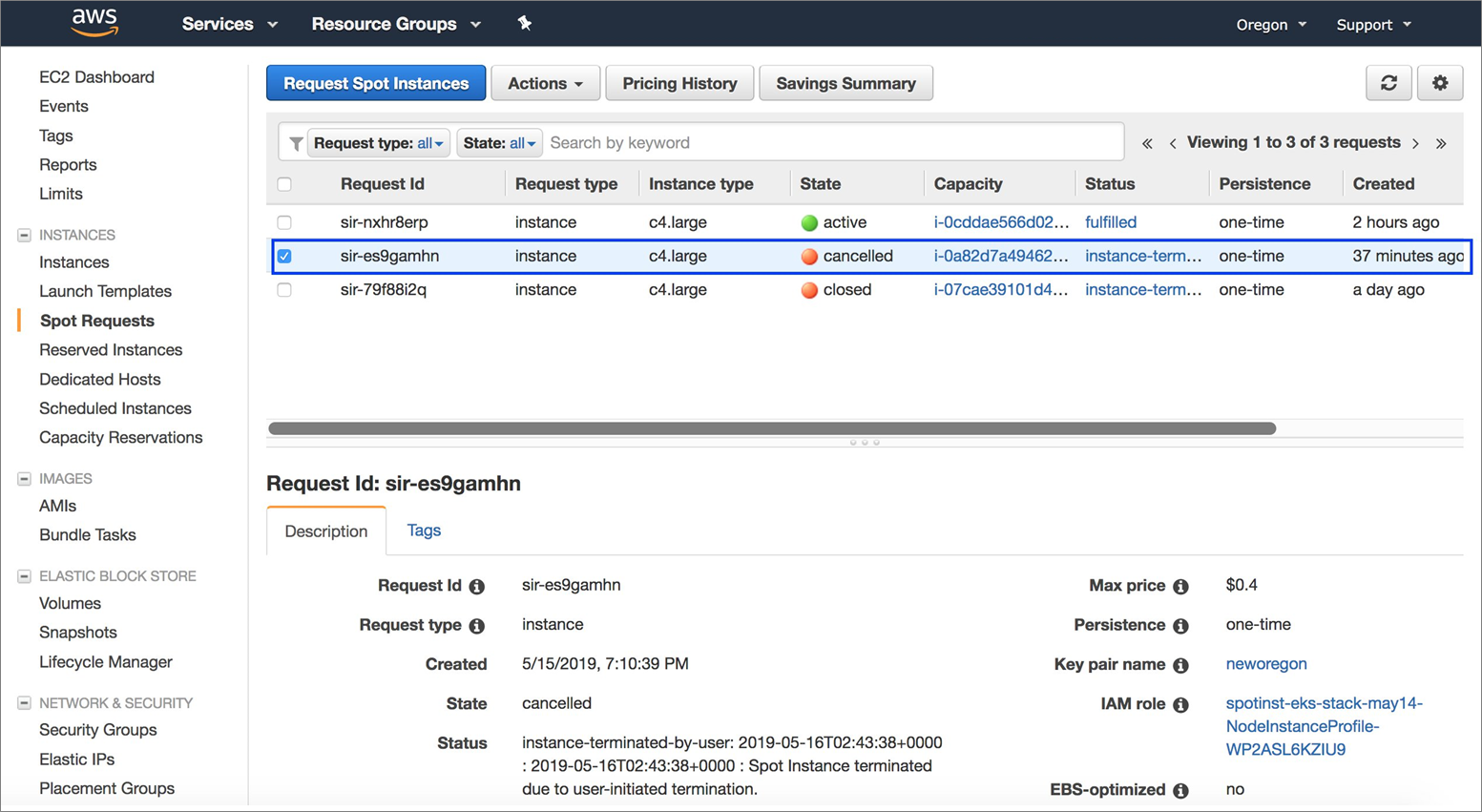Open the Request type filter dropdown
Viewport: 1482px width, 812px height.
(x=378, y=143)
